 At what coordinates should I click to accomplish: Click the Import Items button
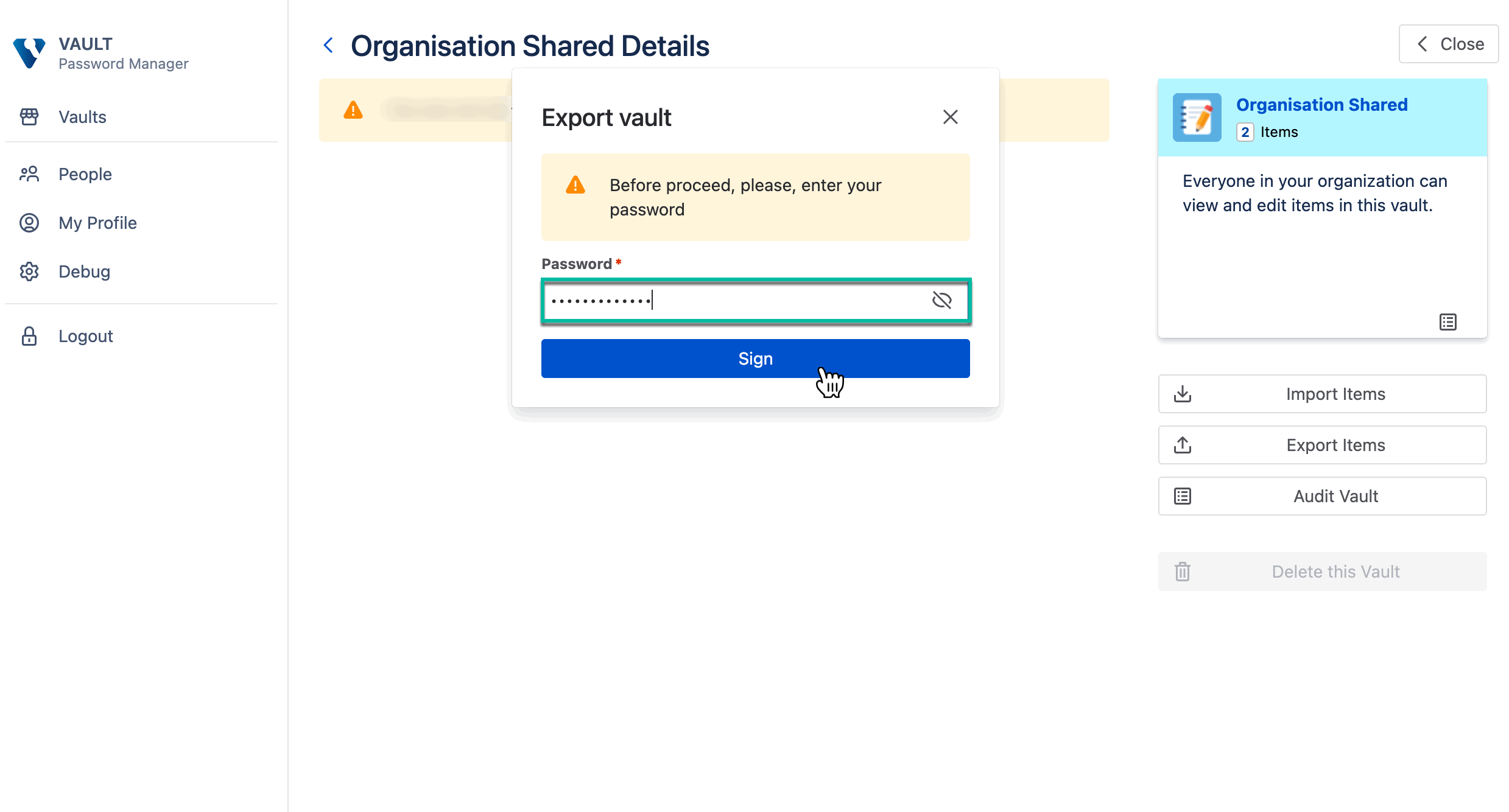click(1322, 394)
